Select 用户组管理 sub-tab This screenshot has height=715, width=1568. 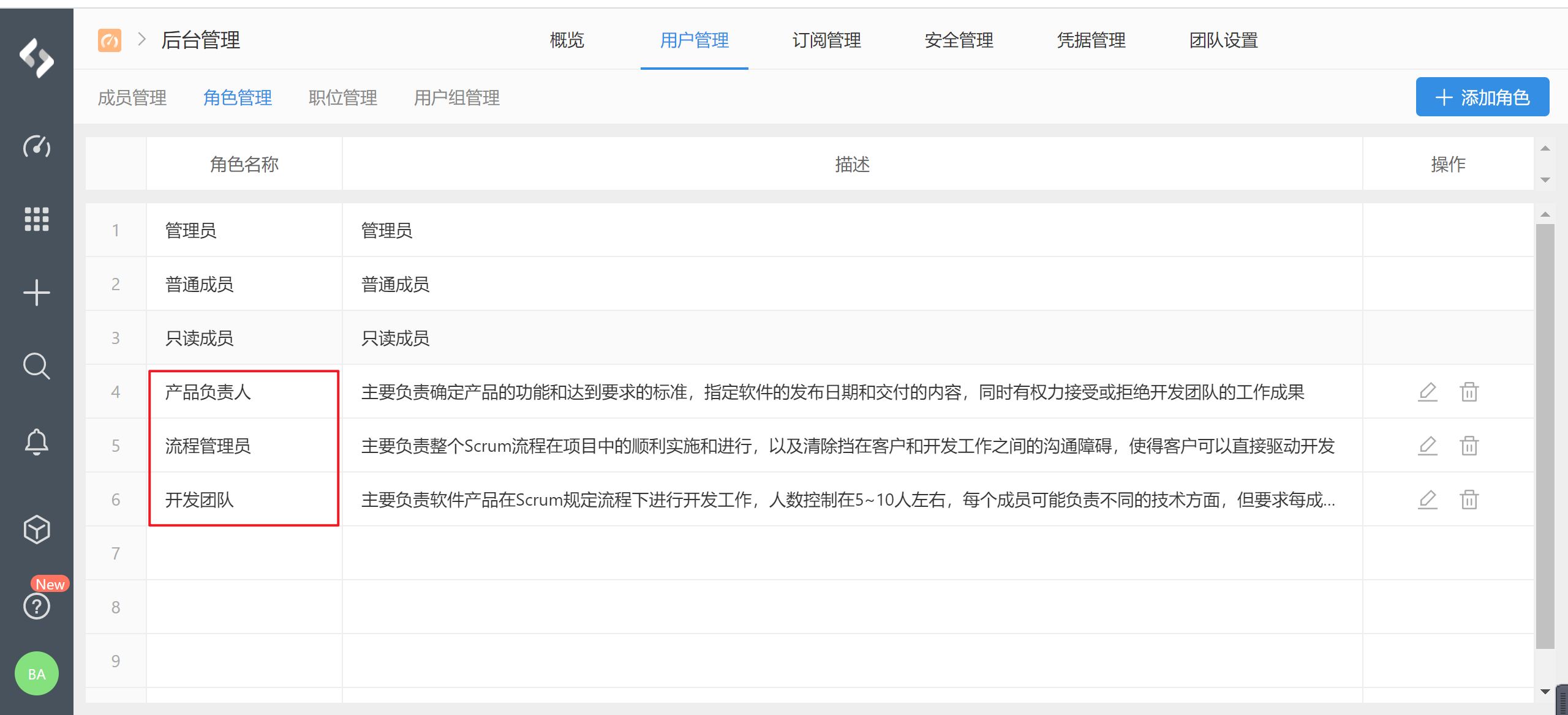click(457, 98)
